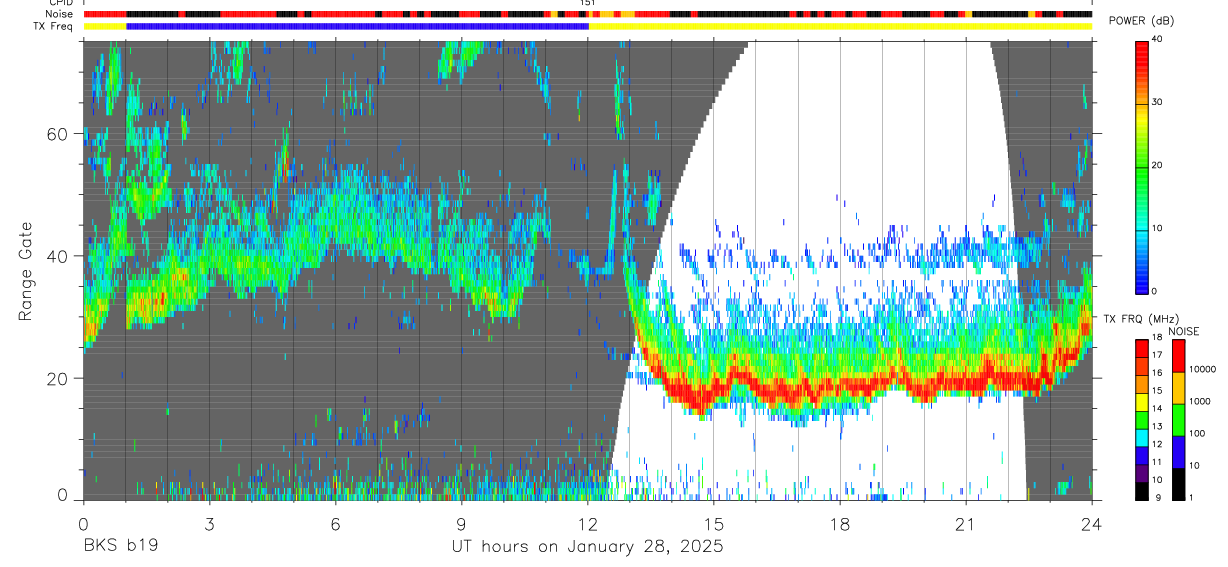
Task: Click the NOISE legend heading at right
Action: tap(1184, 331)
